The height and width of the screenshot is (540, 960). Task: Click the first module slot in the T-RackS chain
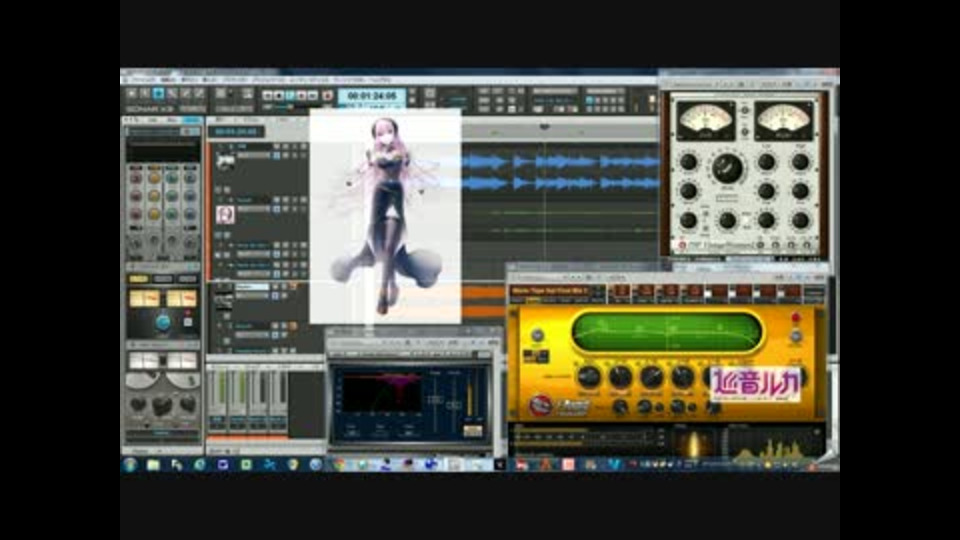click(620, 291)
